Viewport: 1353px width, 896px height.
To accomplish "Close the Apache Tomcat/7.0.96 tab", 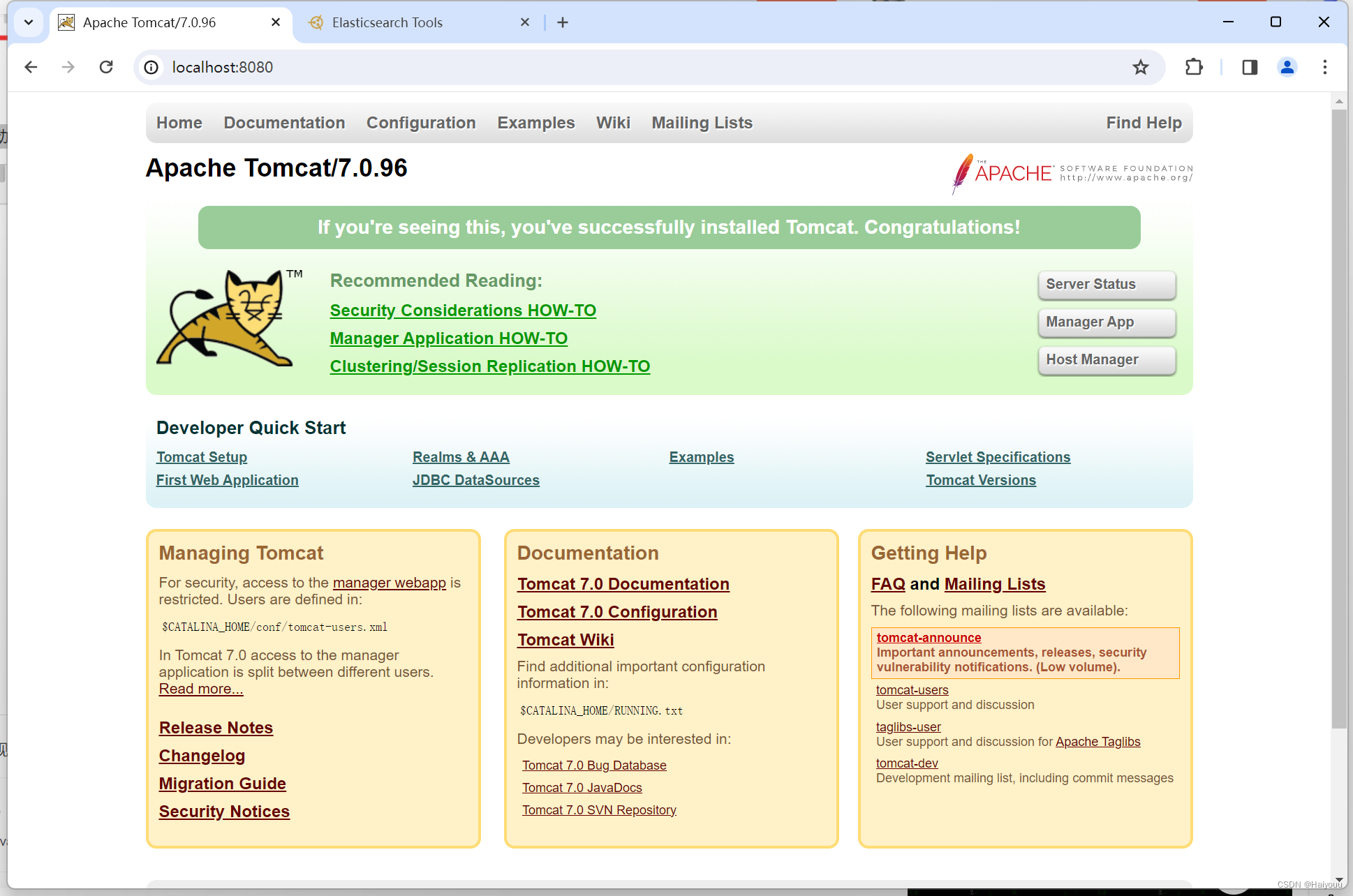I will pos(276,22).
